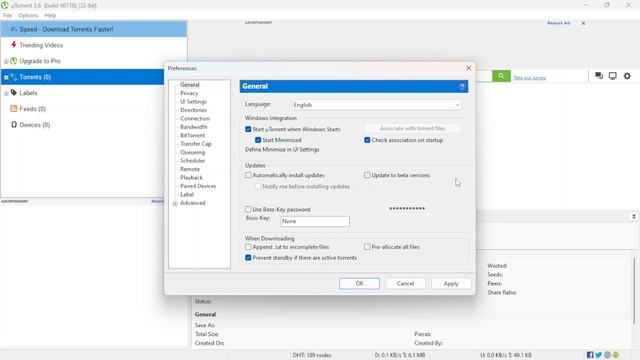The image size is (640, 360).
Task: Open the File menu
Action: (x=7, y=15)
